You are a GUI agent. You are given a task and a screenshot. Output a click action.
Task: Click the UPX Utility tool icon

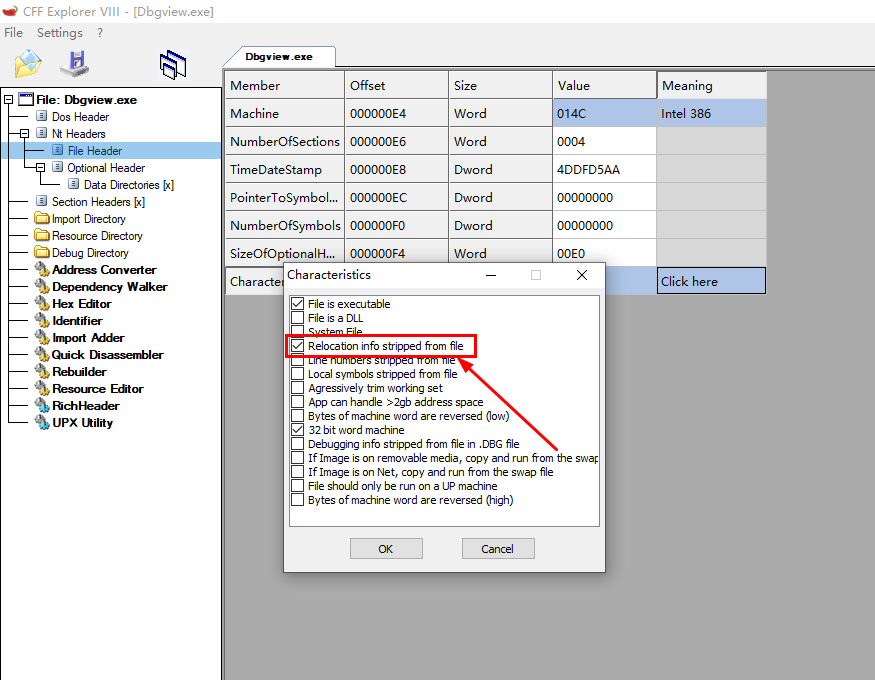(42, 422)
